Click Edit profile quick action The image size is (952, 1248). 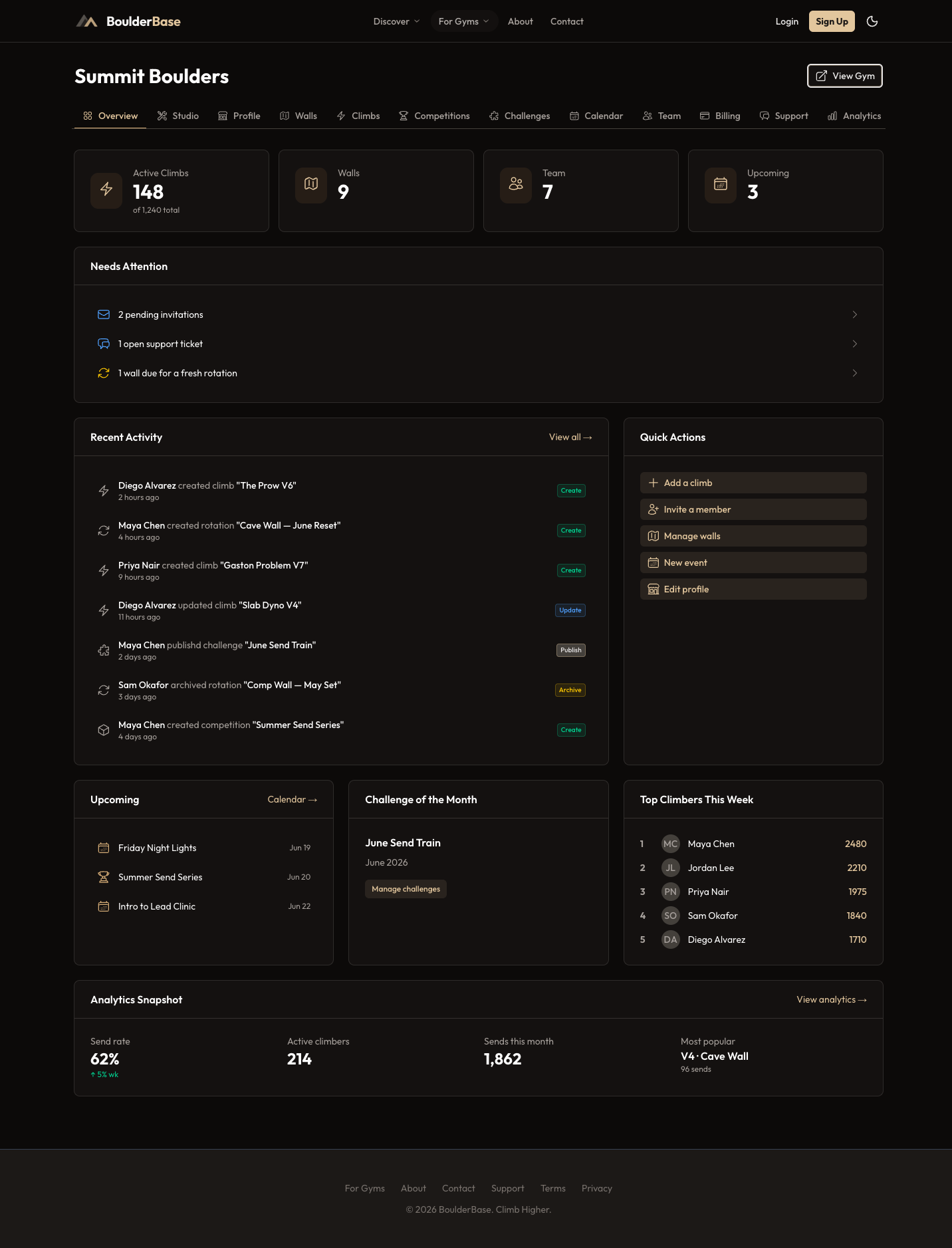tap(753, 589)
